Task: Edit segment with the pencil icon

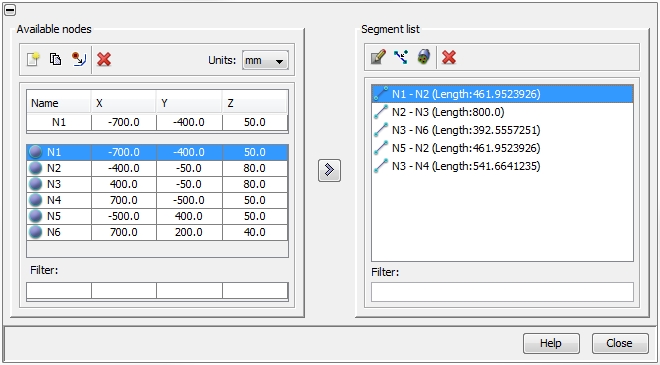Action: (378, 57)
